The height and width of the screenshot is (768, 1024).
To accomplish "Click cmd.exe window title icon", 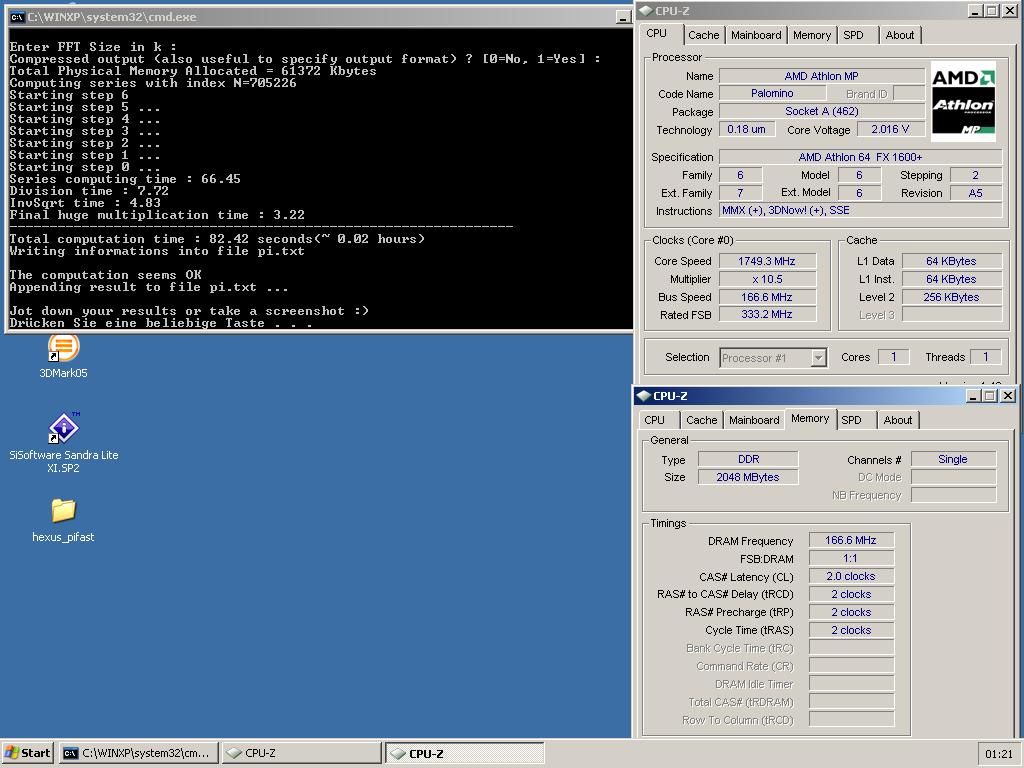I will [17, 17].
